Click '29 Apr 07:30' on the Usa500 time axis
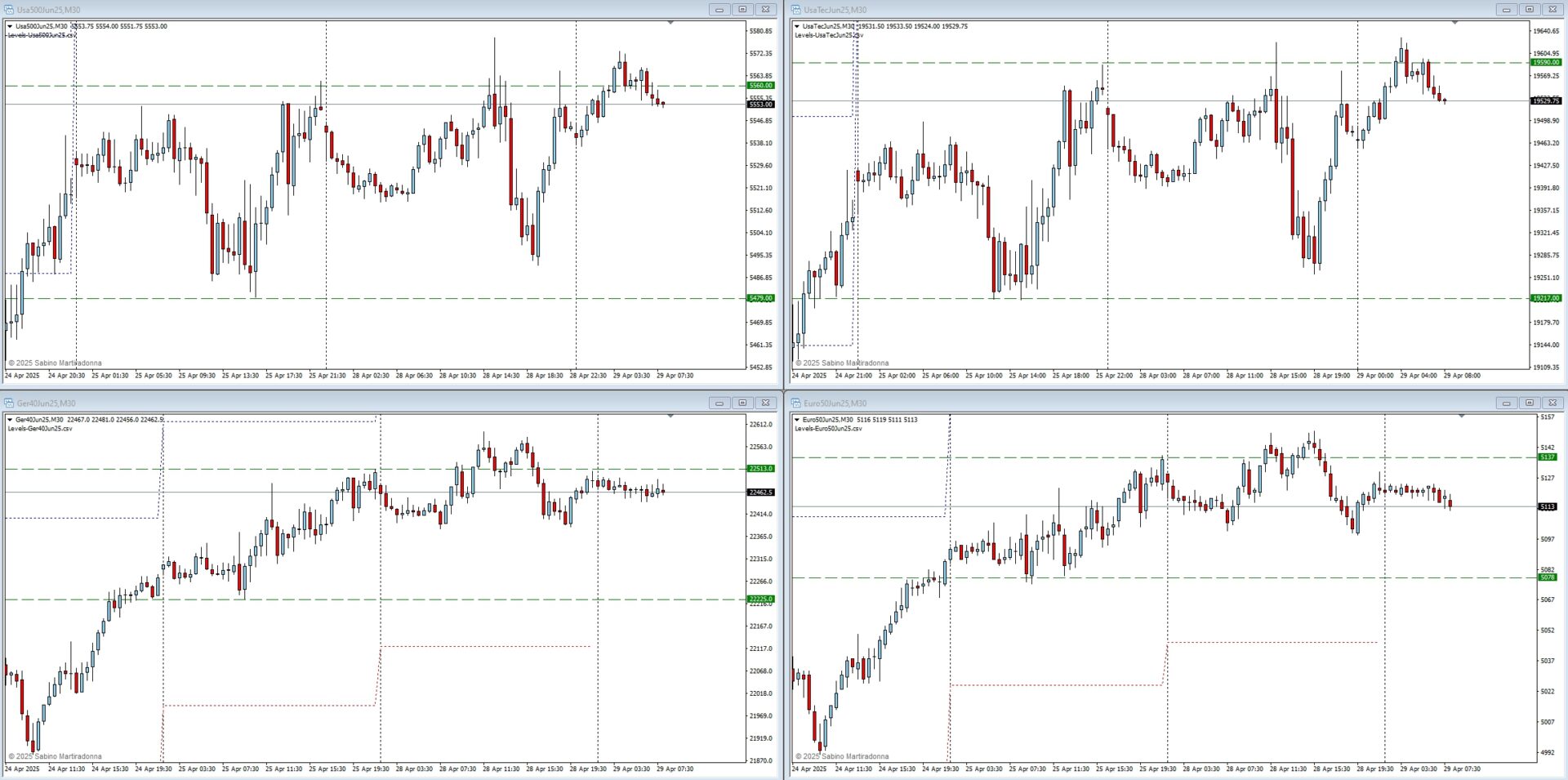 pyautogui.click(x=675, y=376)
